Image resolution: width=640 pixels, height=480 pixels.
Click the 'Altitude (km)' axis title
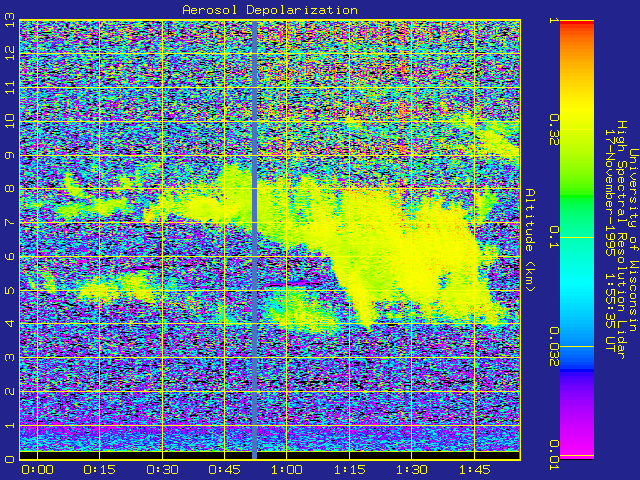529,240
